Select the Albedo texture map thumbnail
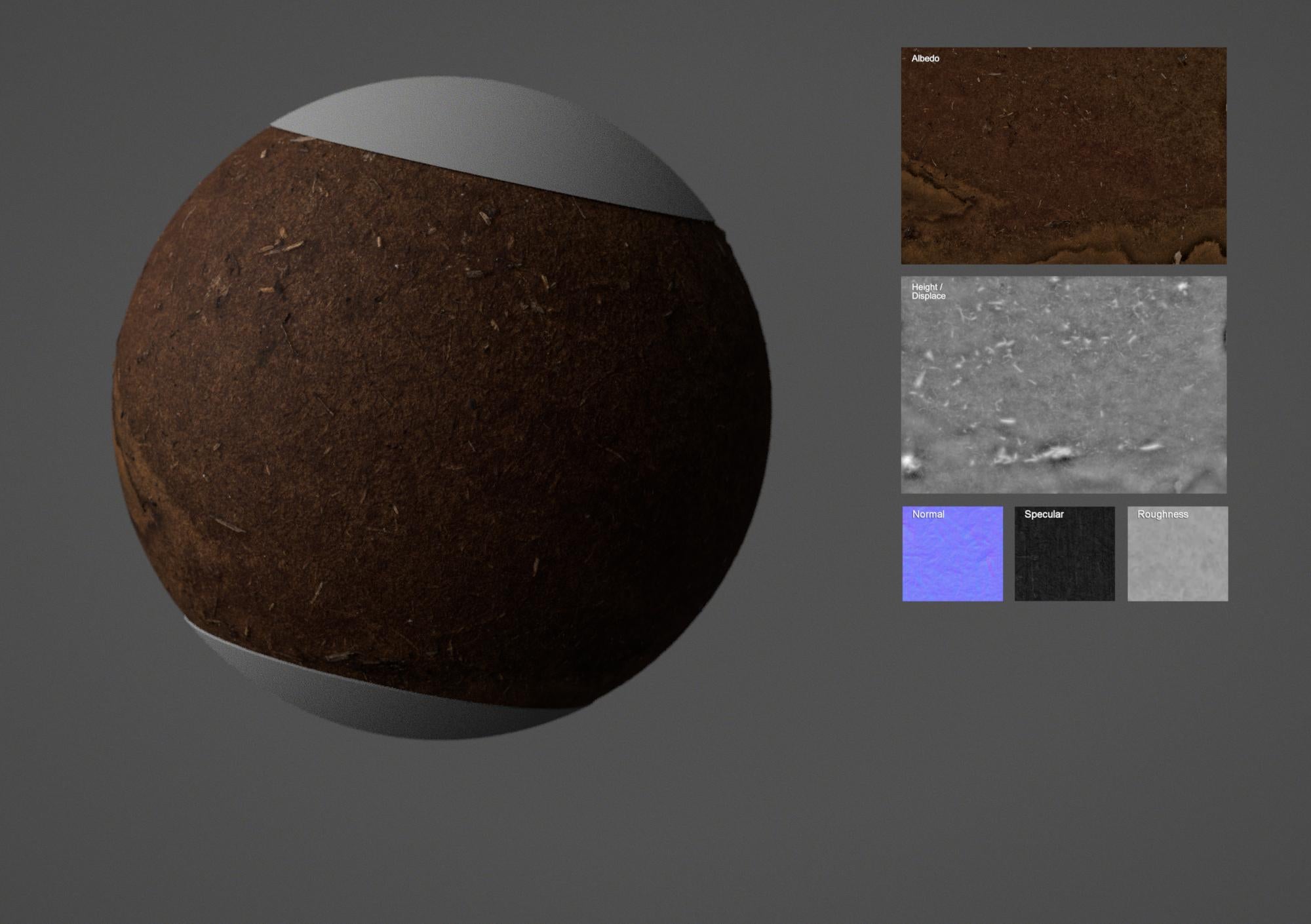 tap(1063, 155)
